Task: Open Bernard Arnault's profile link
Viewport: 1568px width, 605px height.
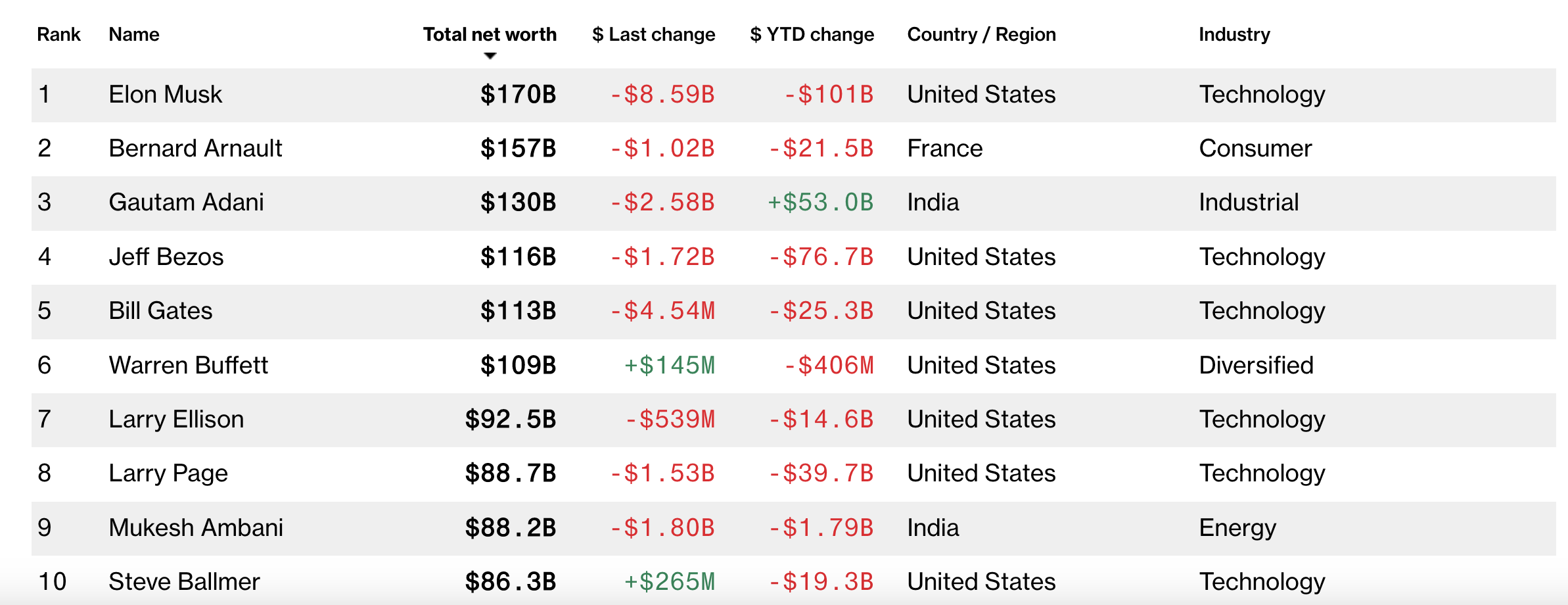Action: pos(195,149)
